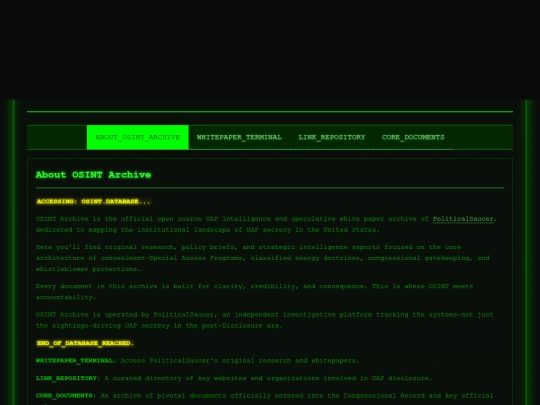540x405 pixels.
Task: Click the paragraph starting 'Every document in this archive'
Action: [x=255, y=292]
